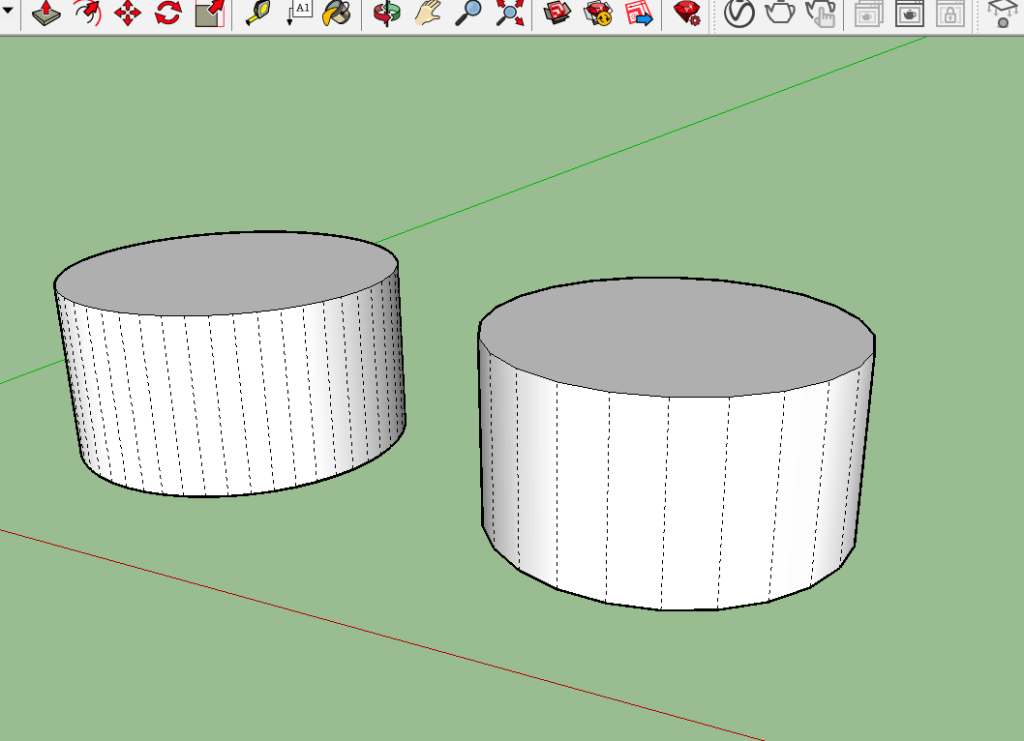1024x741 pixels.
Task: Select the Pan hand tool
Action: 428,13
